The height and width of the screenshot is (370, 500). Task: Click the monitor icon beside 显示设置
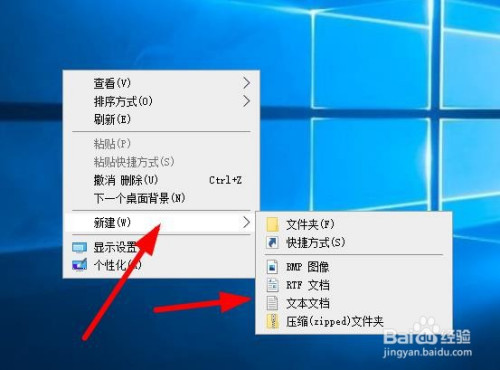[80, 248]
